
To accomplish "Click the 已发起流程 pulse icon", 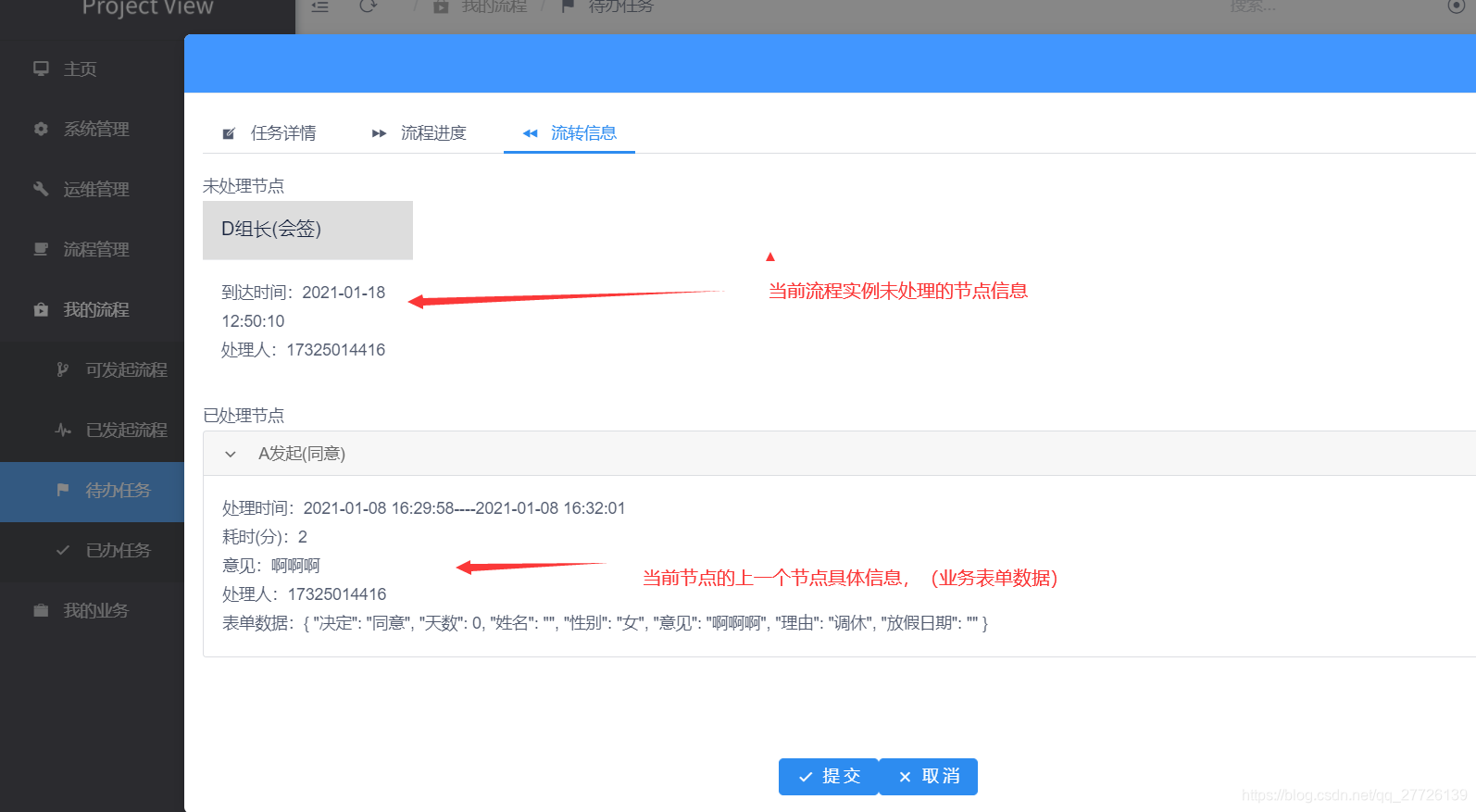I will pos(63,430).
